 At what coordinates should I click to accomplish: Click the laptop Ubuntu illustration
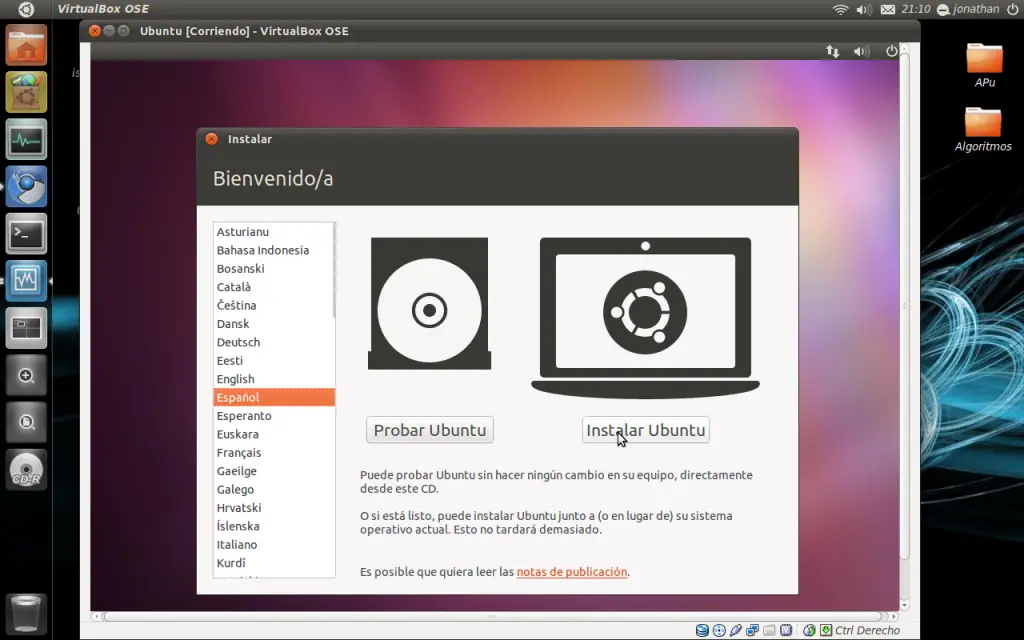pyautogui.click(x=645, y=317)
